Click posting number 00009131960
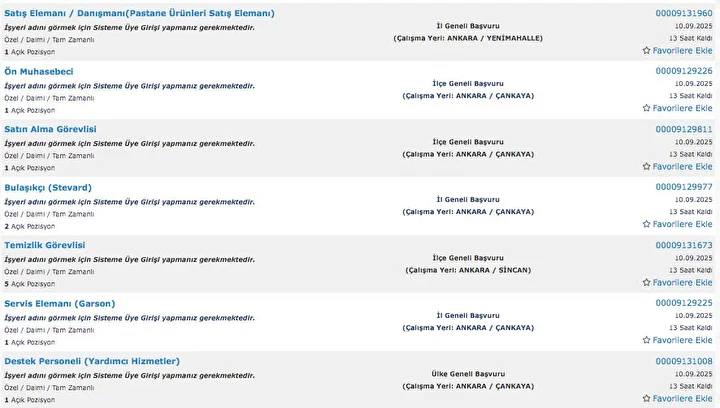The width and height of the screenshot is (720, 408). (x=684, y=13)
